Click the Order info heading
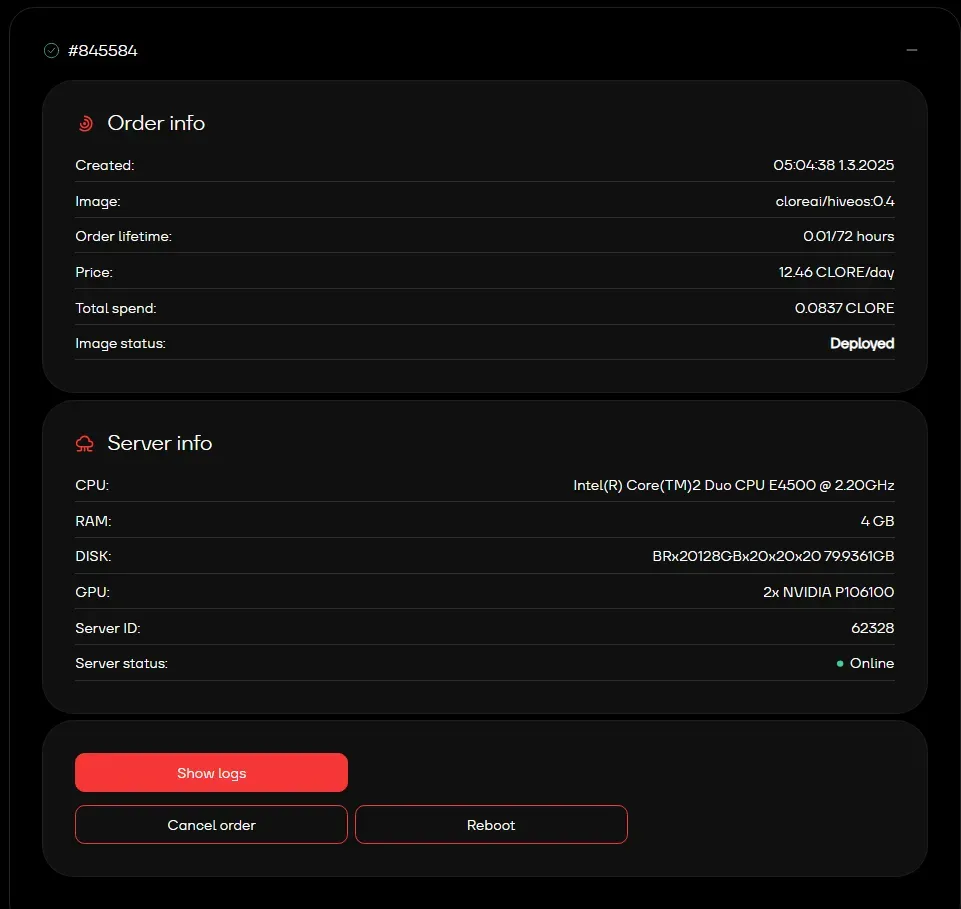 (x=156, y=123)
